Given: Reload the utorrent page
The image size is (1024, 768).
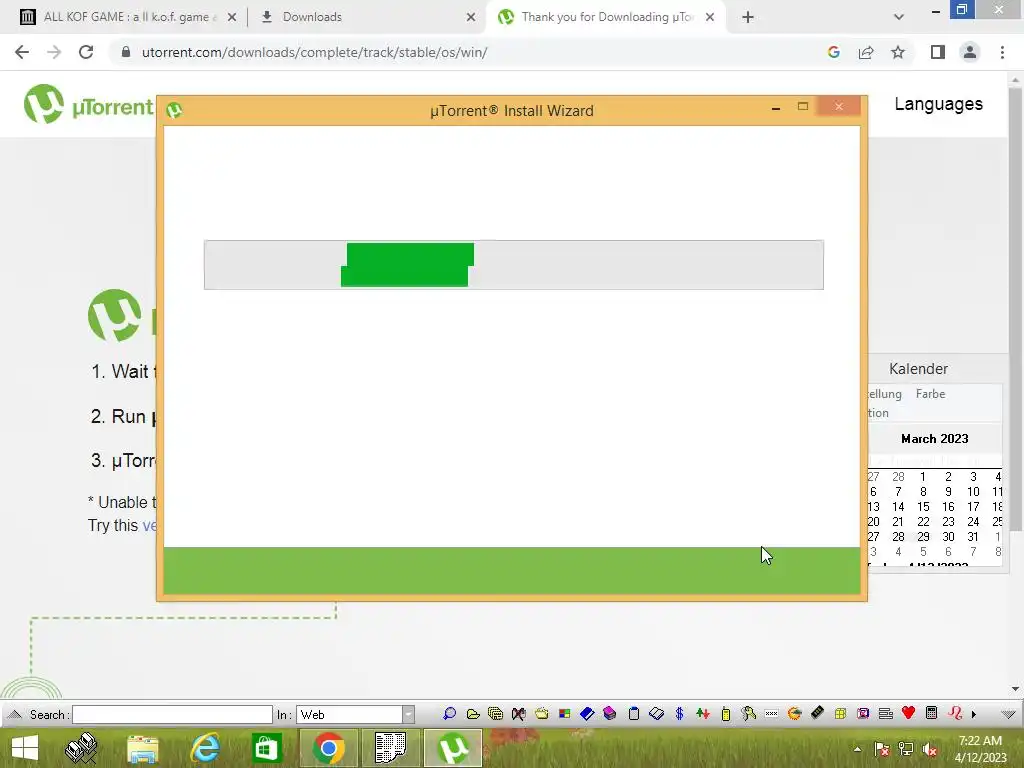Looking at the screenshot, I should pos(86,52).
